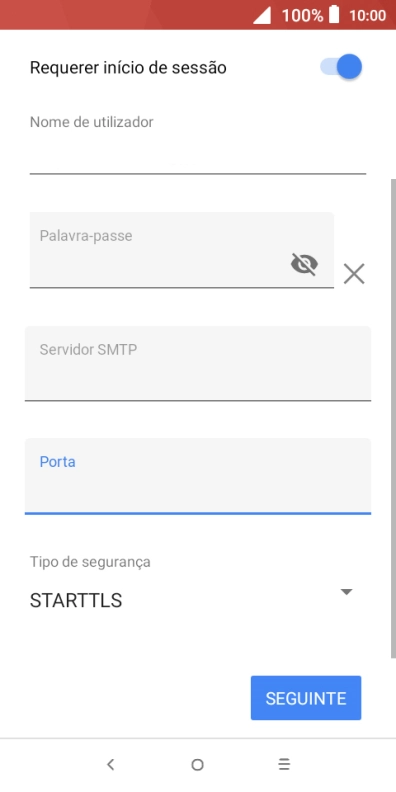The width and height of the screenshot is (396, 792).
Task: Click the vertical scrollbar on the right
Action: 393,418
